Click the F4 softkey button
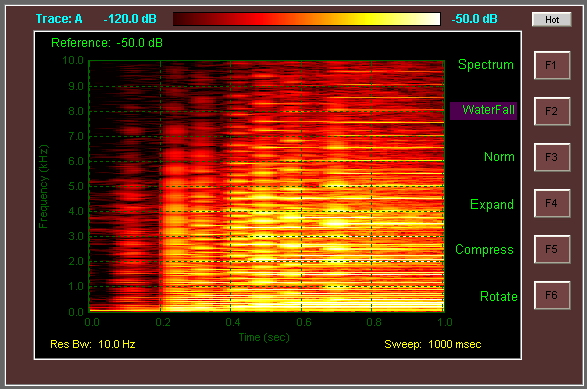Image resolution: width=587 pixels, height=389 pixels. pyautogui.click(x=552, y=203)
